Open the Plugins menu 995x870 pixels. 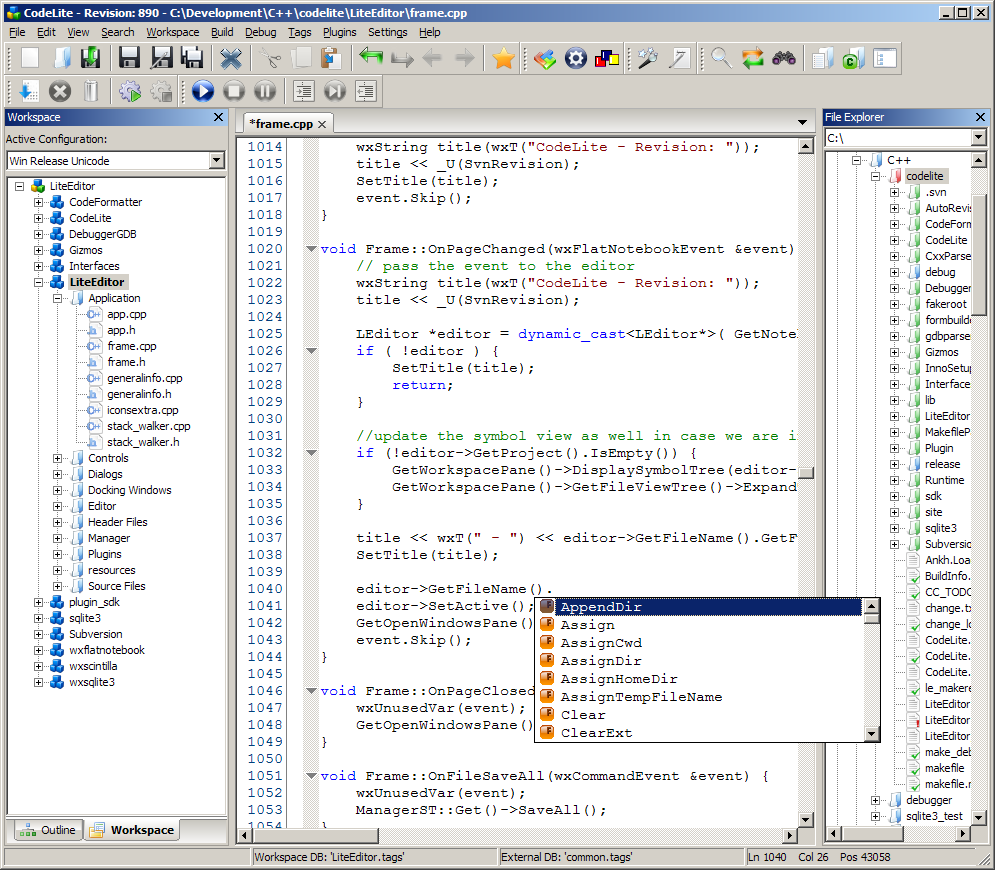point(339,32)
